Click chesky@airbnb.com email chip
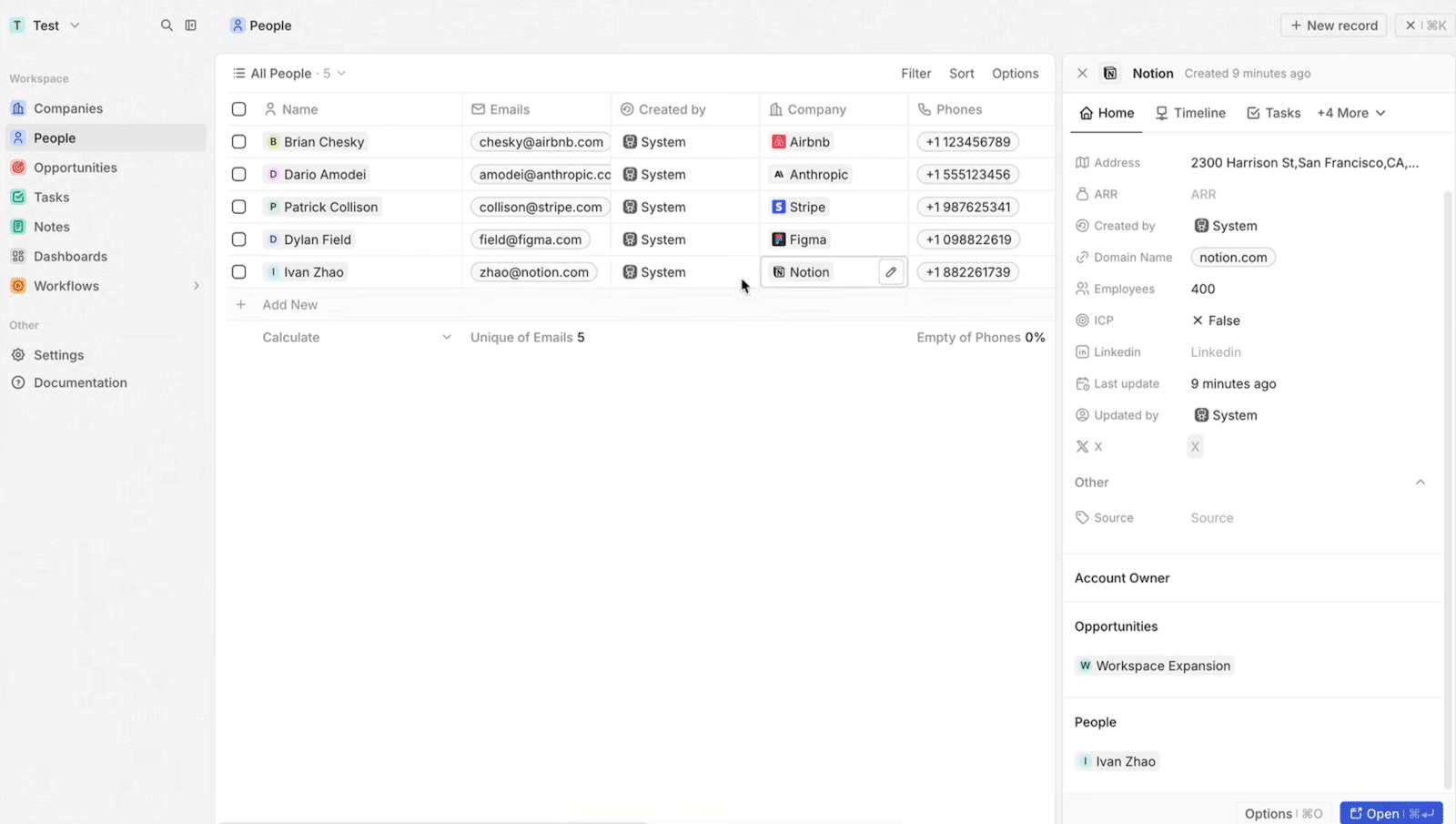The width and height of the screenshot is (1456, 824). point(541,142)
